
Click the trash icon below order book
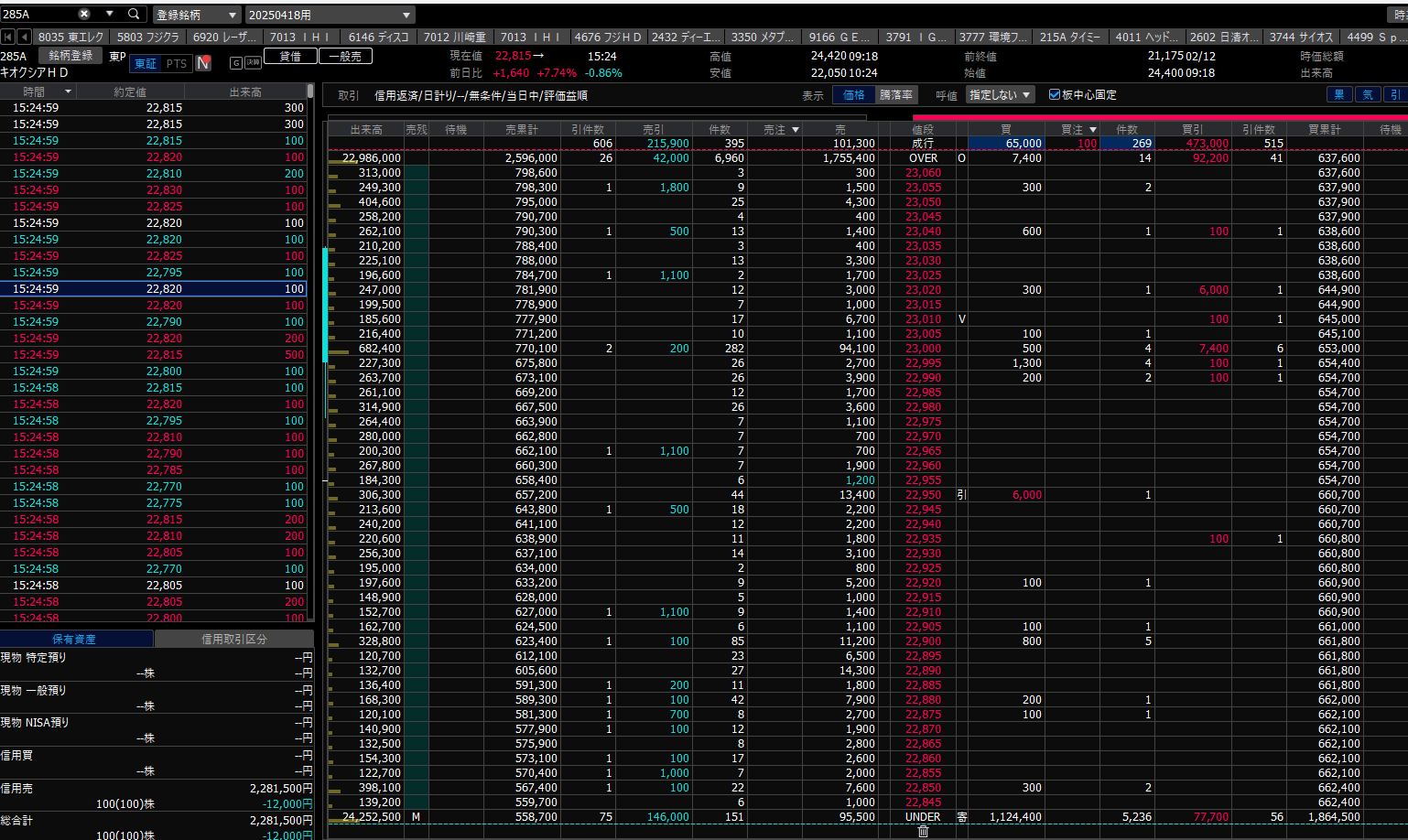point(923,831)
